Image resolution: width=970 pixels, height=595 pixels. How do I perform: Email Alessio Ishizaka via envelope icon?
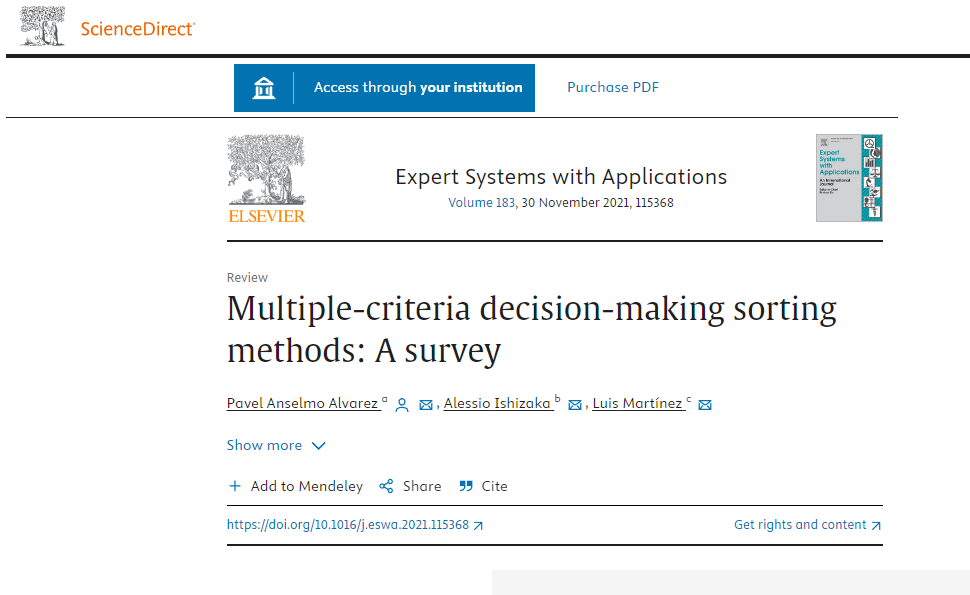[x=575, y=405]
